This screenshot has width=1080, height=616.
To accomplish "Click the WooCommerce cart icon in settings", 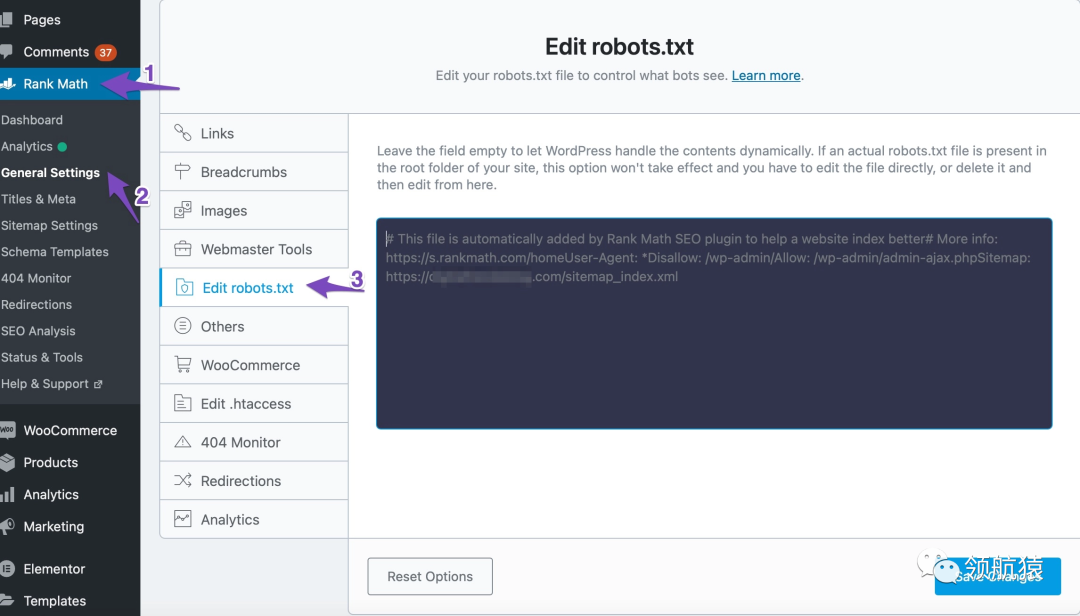I will pyautogui.click(x=183, y=365).
